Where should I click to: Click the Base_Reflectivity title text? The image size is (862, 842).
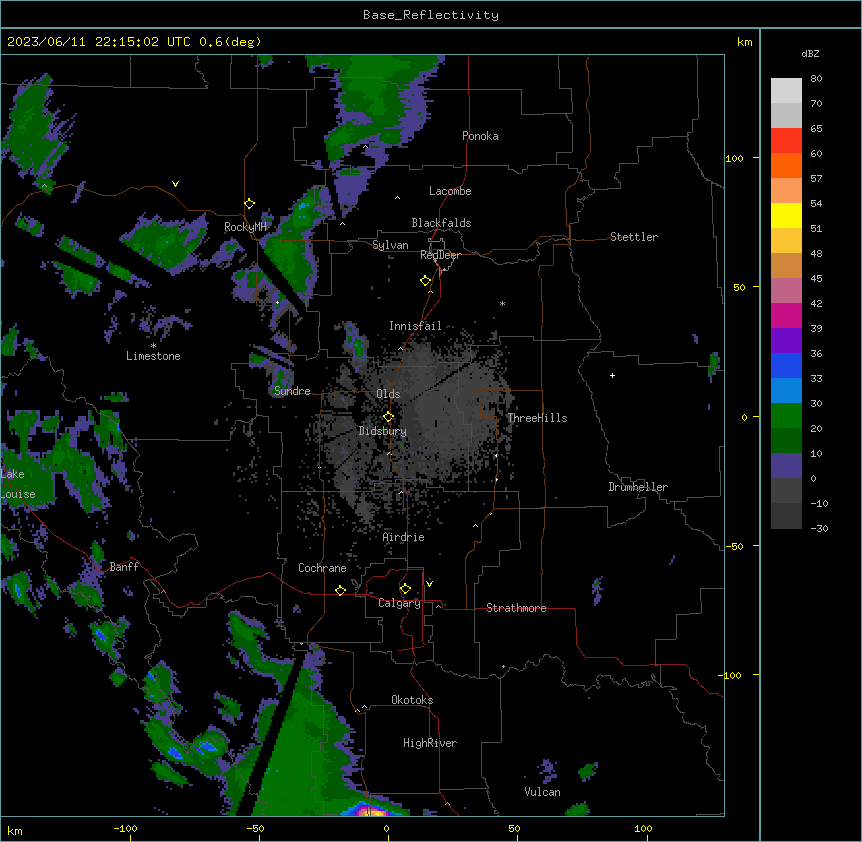click(x=430, y=15)
